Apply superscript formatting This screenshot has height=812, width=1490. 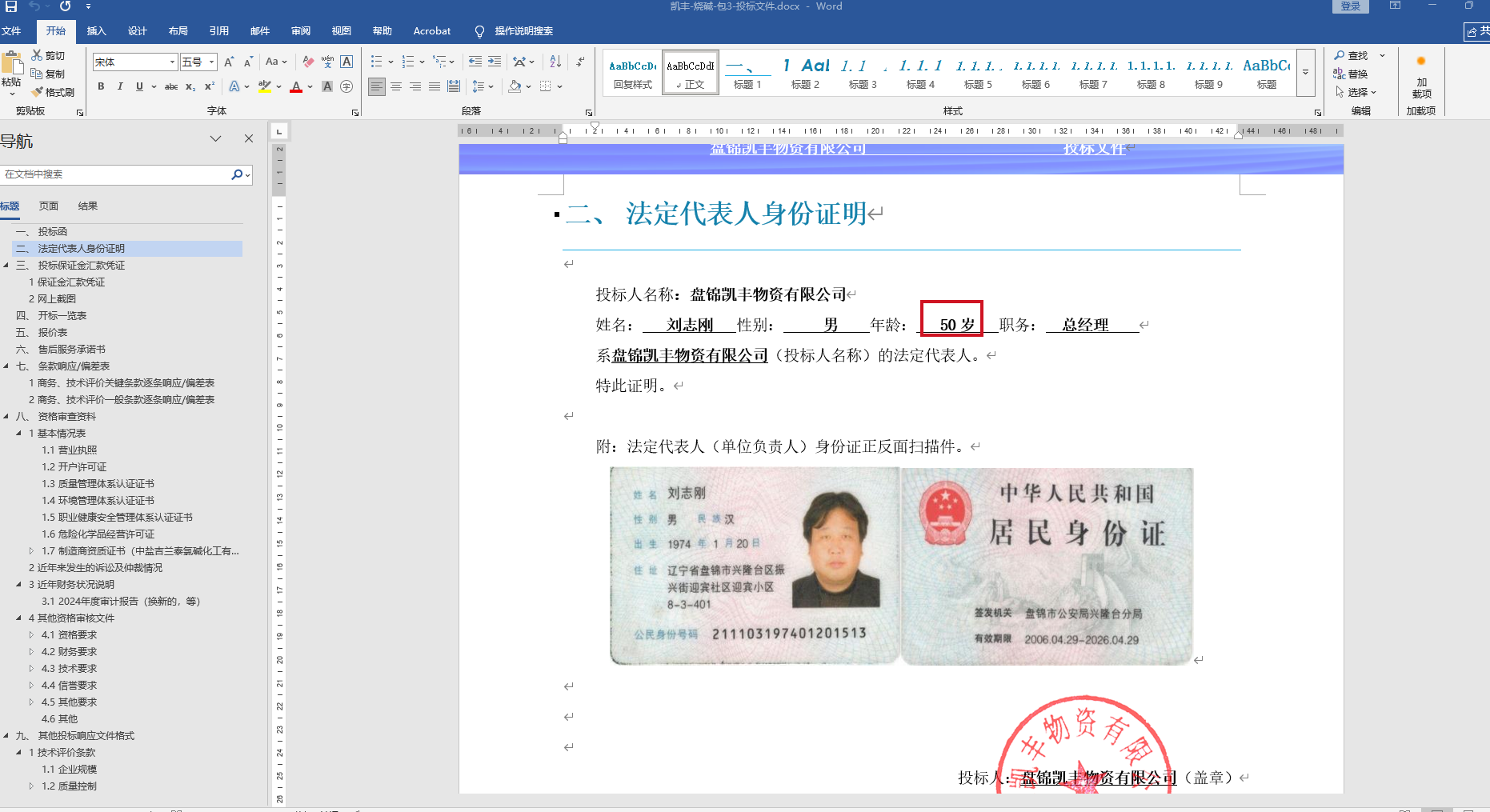click(210, 86)
